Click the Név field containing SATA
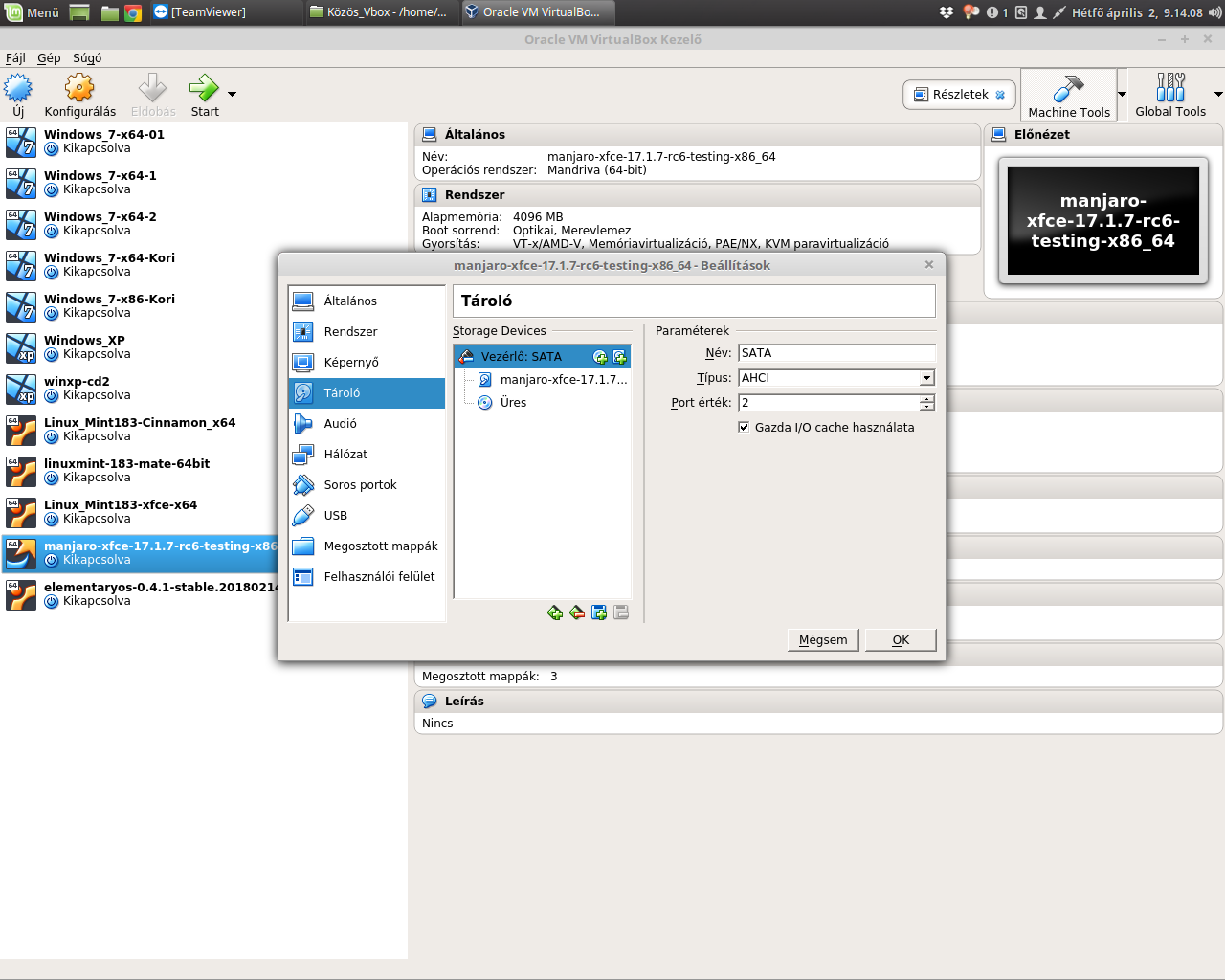The image size is (1225, 980). coord(836,353)
